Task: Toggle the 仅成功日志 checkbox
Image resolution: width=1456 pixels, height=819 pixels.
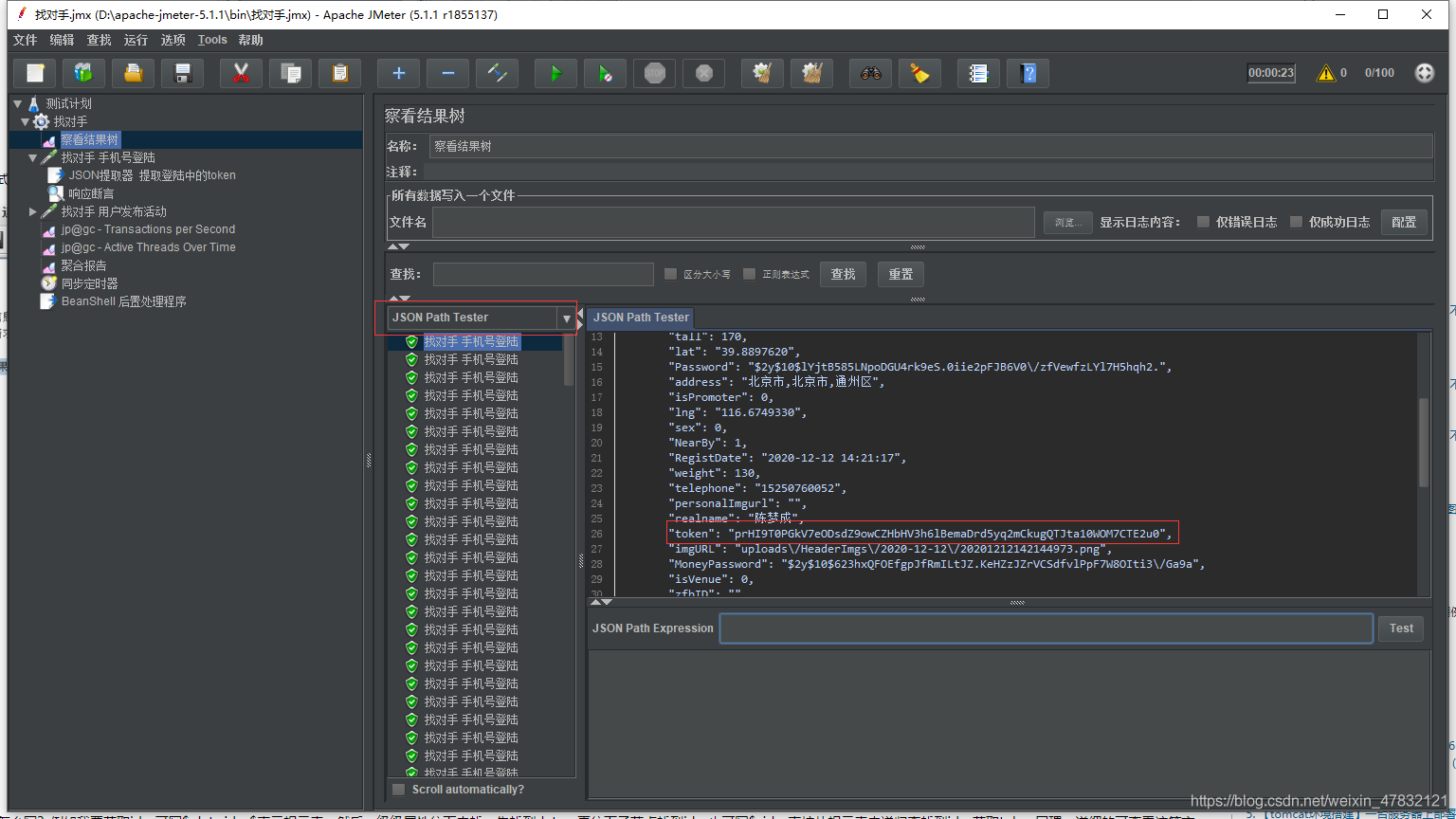Action: coord(1296,222)
